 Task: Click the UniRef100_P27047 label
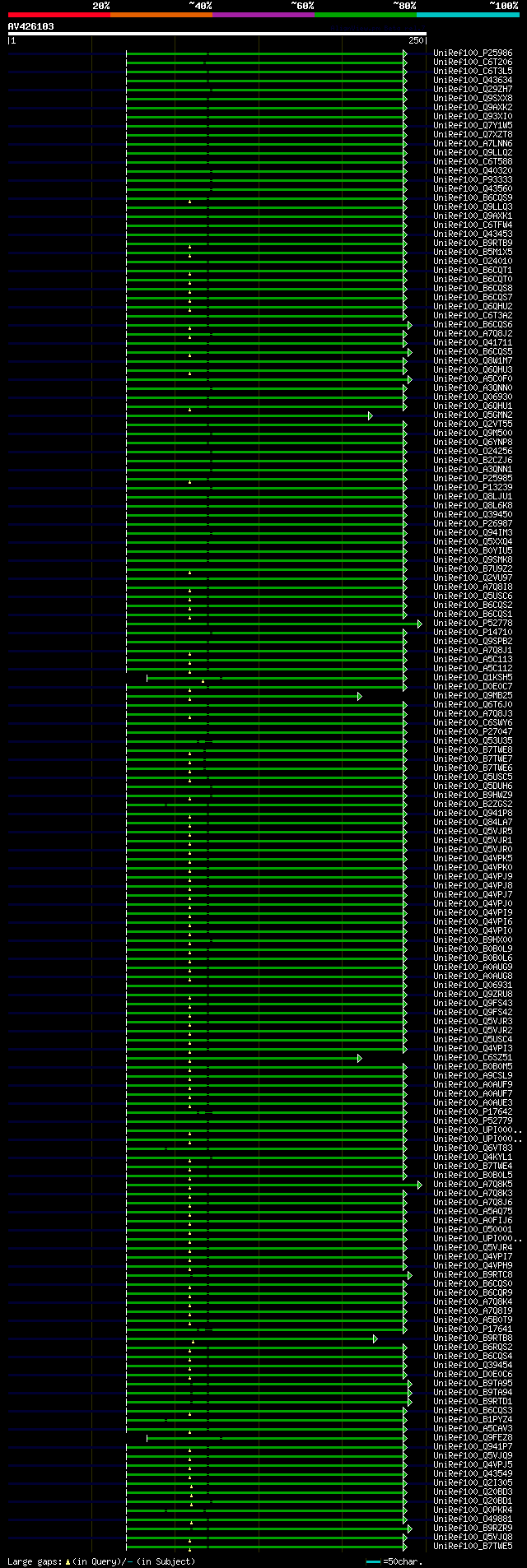(473, 732)
